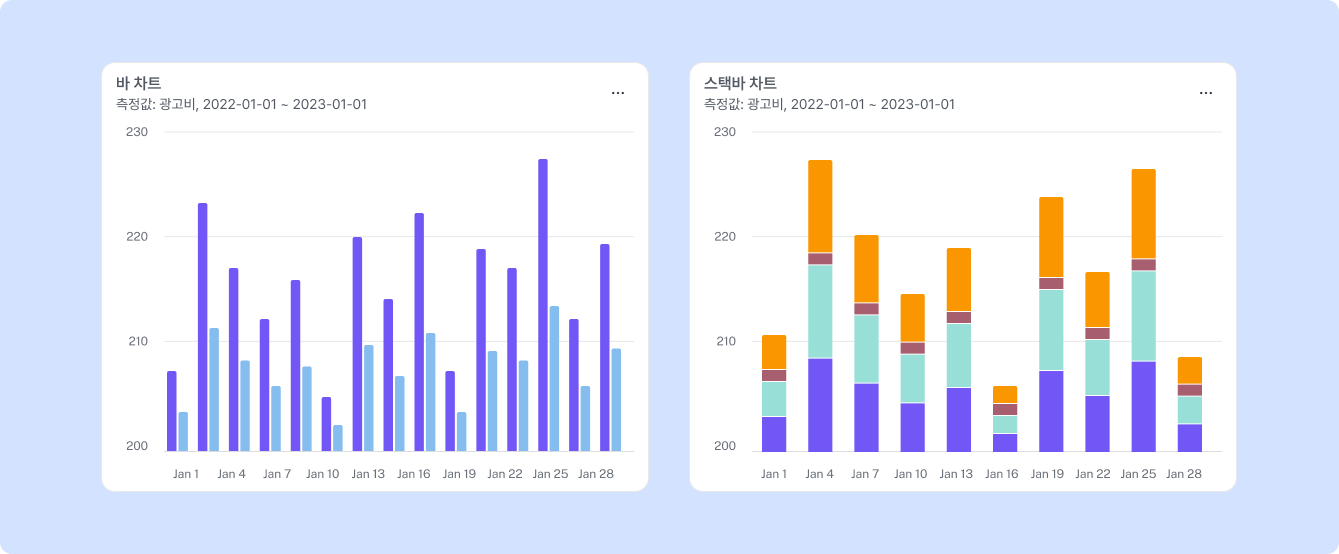Click the orange segment of Jan 4 stacked bar

click(820, 206)
